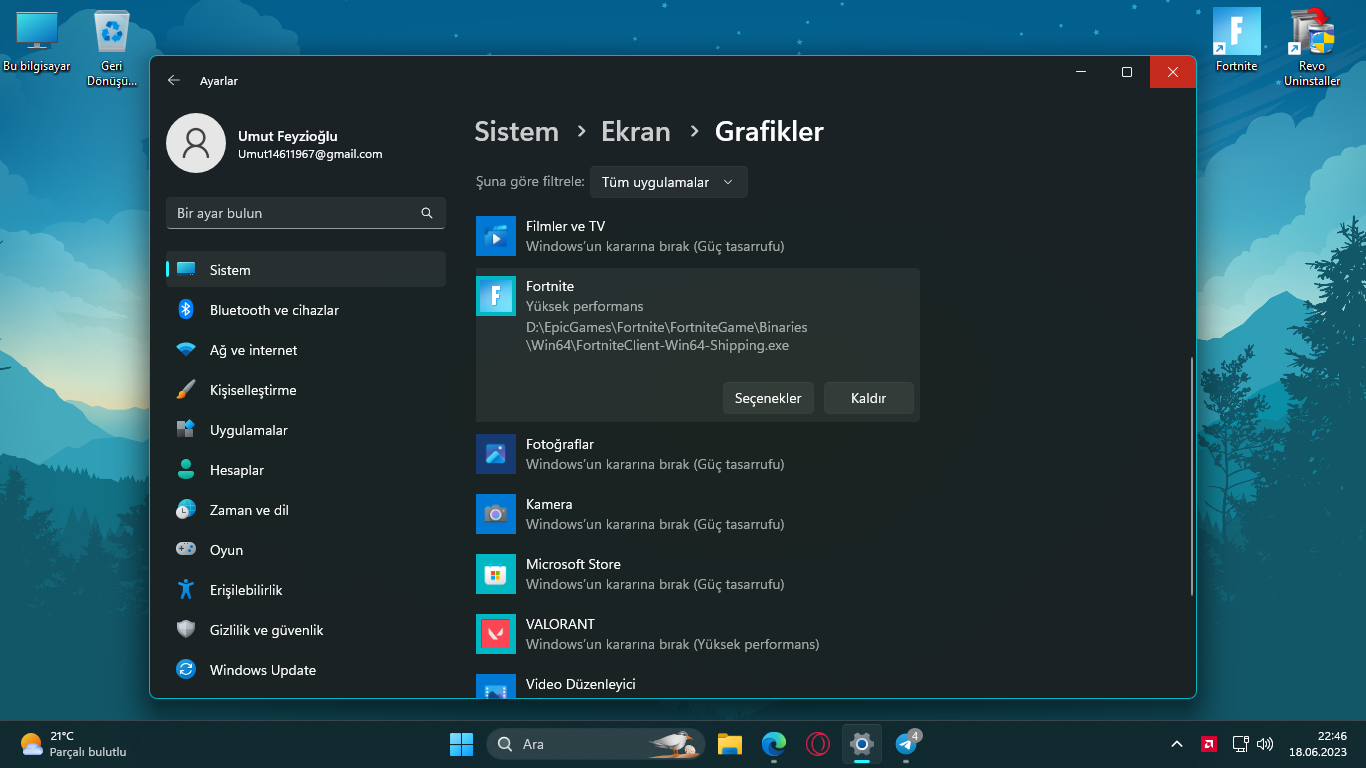Click the Ekran breadcrumb link
1366x768 pixels.
[x=635, y=131]
